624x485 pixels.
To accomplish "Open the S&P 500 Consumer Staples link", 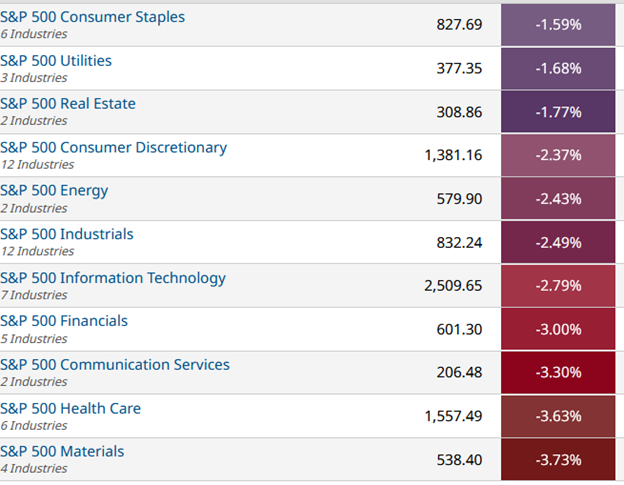I will tap(92, 17).
